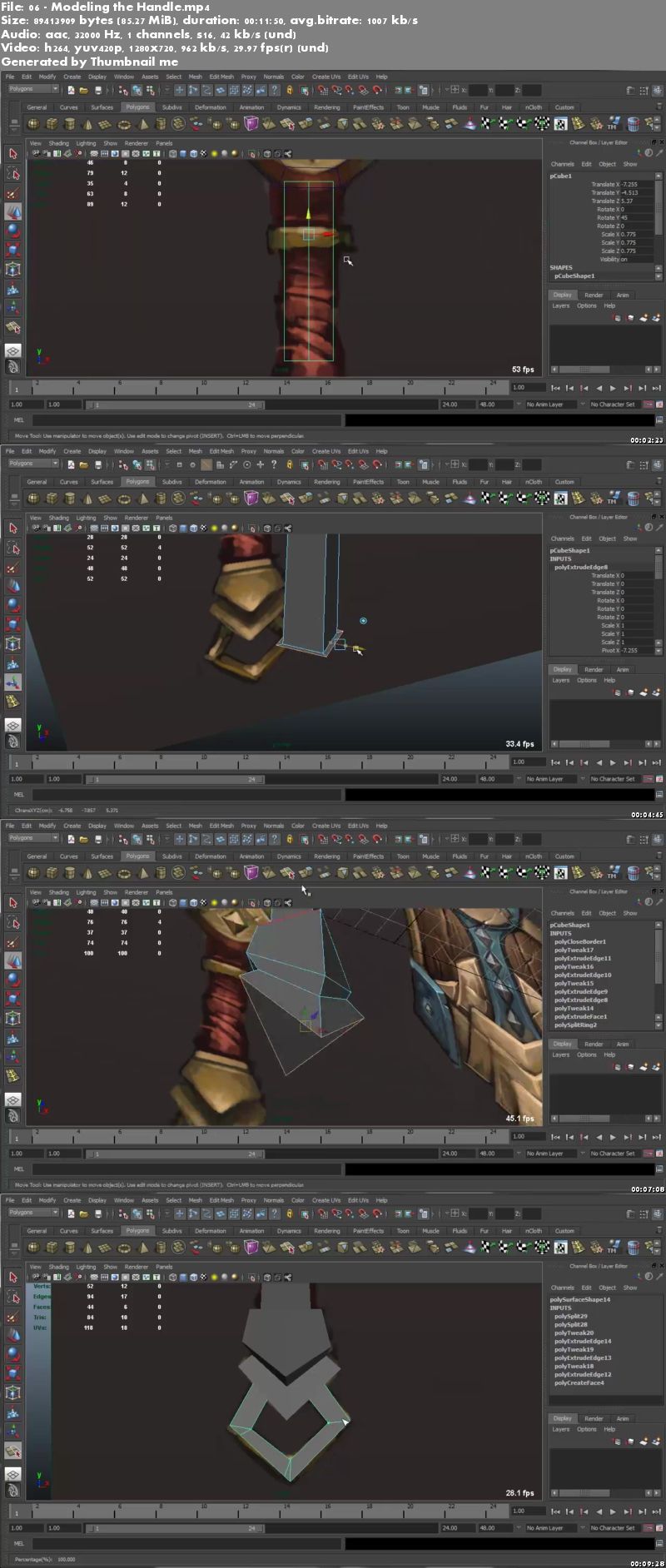Create a polygon sphere from the 00:02:23 frame shelf
This screenshot has width=666, height=1568.
coord(33,124)
